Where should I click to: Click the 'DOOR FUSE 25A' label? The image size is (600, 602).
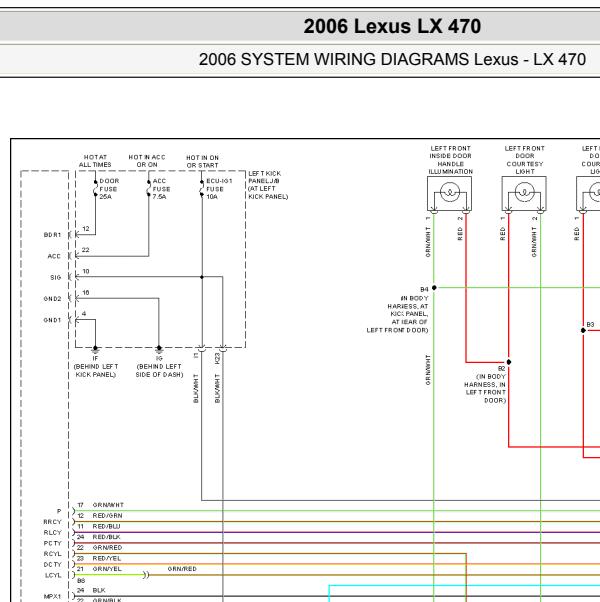tap(109, 189)
